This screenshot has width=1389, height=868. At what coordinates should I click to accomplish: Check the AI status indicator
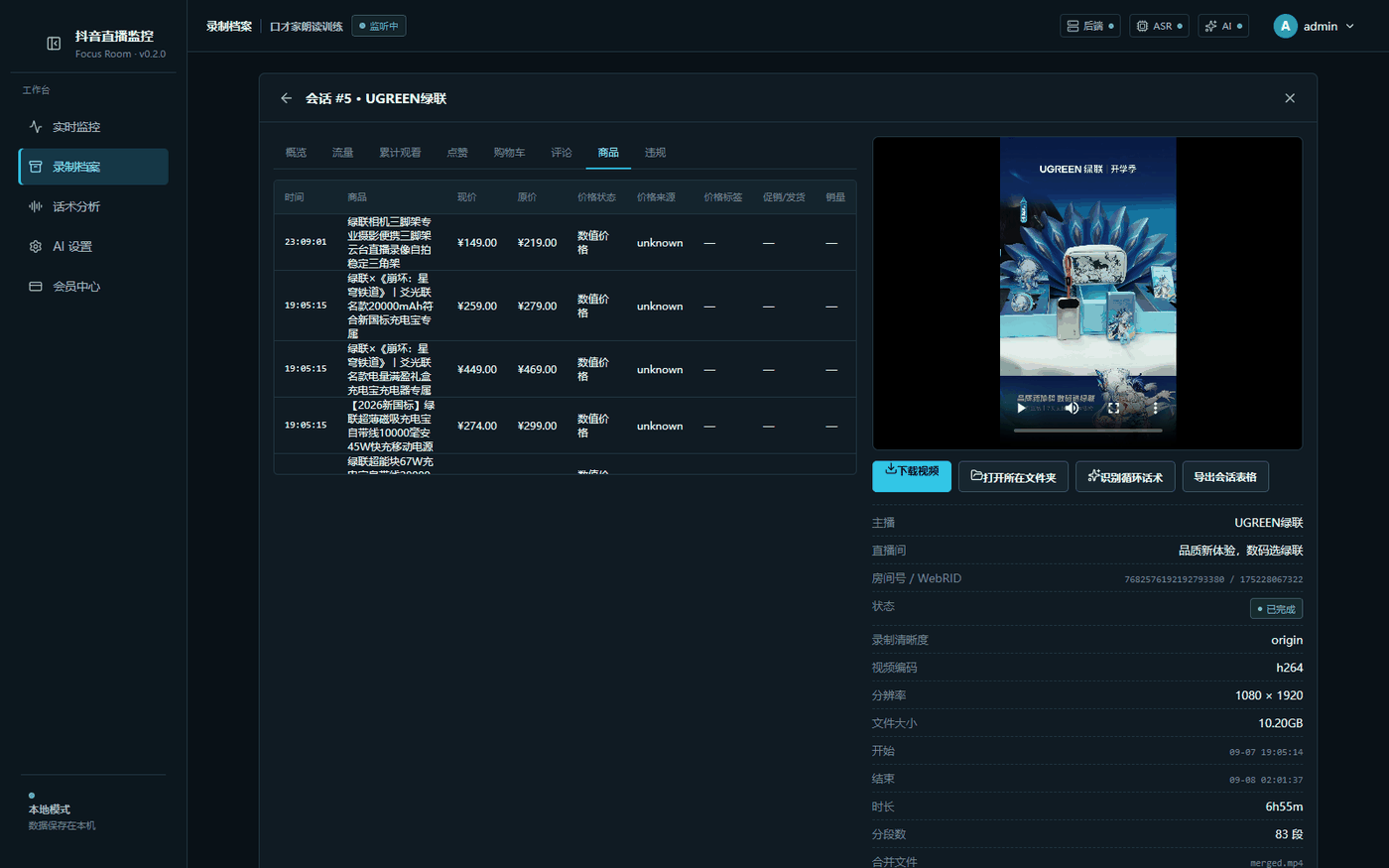pyautogui.click(x=1223, y=26)
